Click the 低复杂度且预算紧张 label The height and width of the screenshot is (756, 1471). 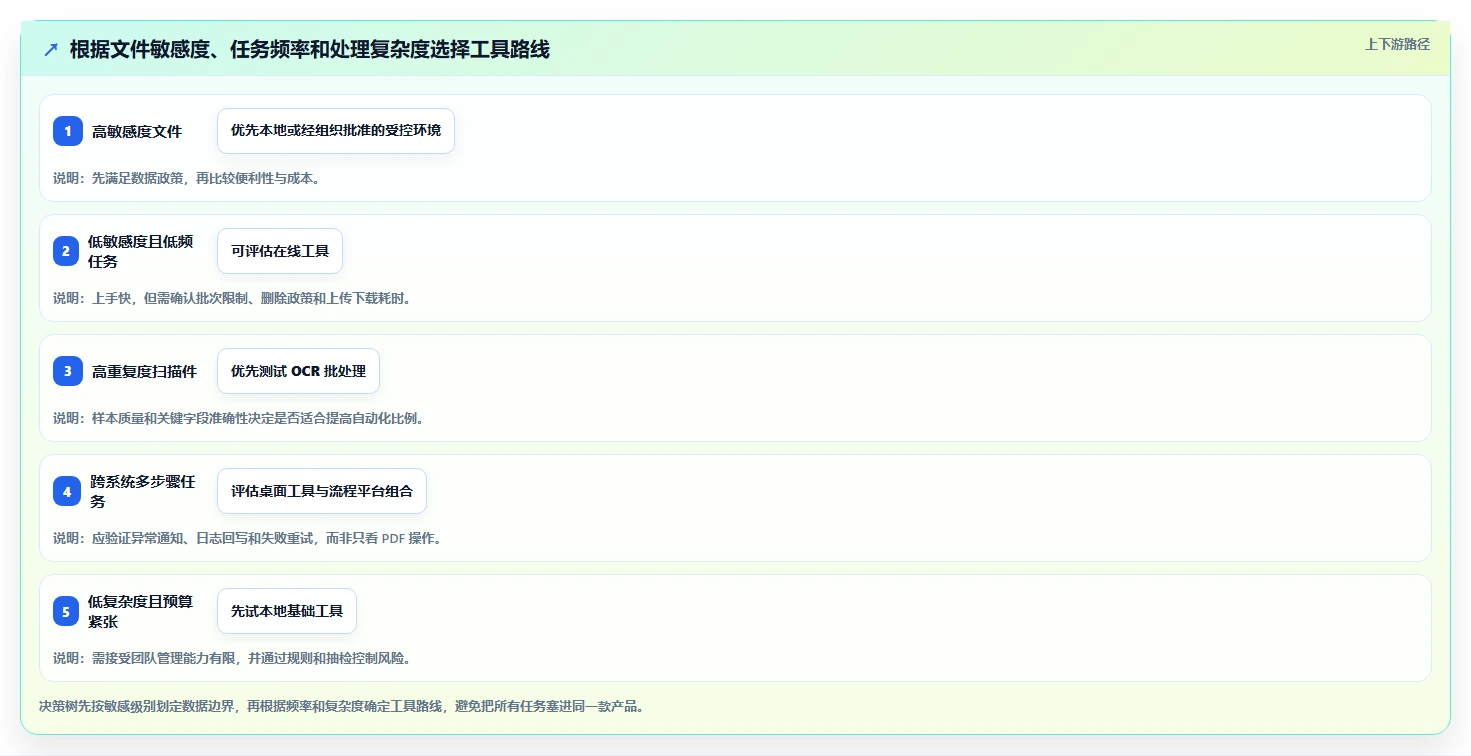click(x=141, y=611)
